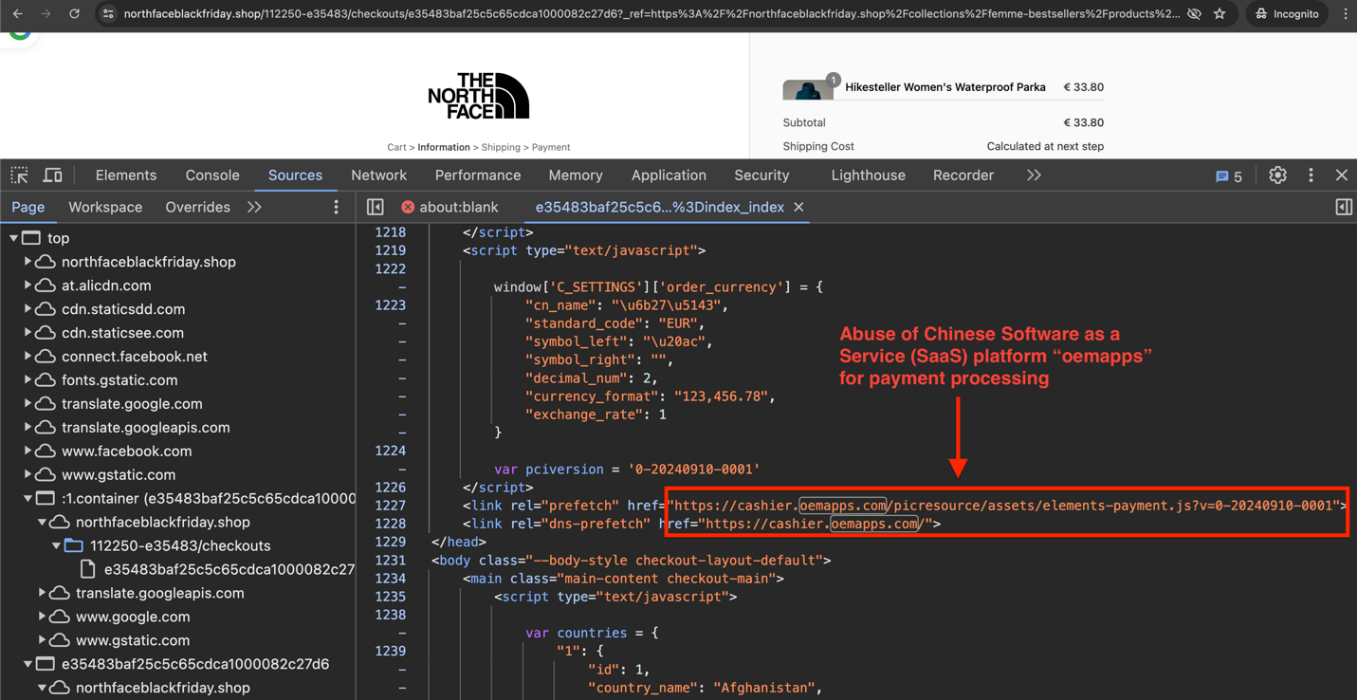Collapse the top frame tree node
This screenshot has width=1357, height=700.
pos(14,238)
